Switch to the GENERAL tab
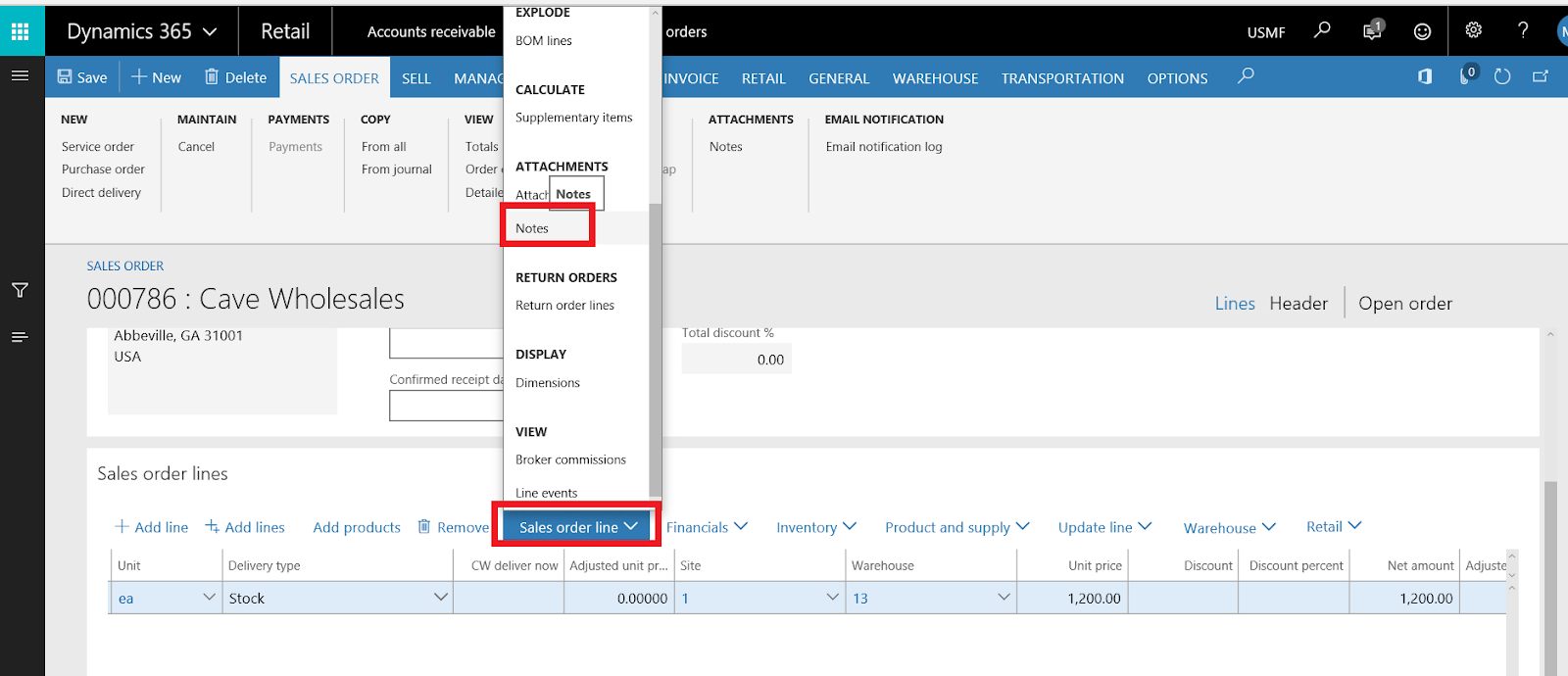 (x=839, y=77)
